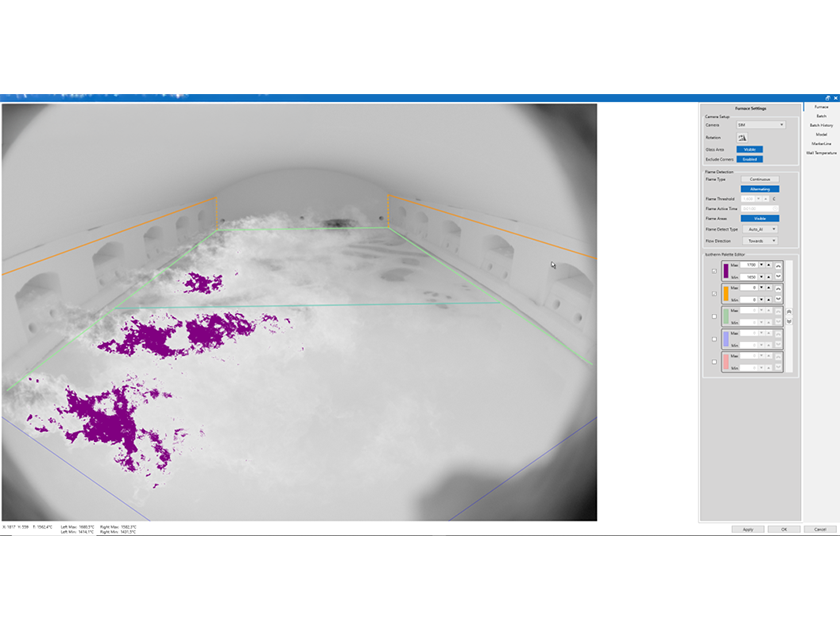Select Alternating flame type

coord(760,189)
